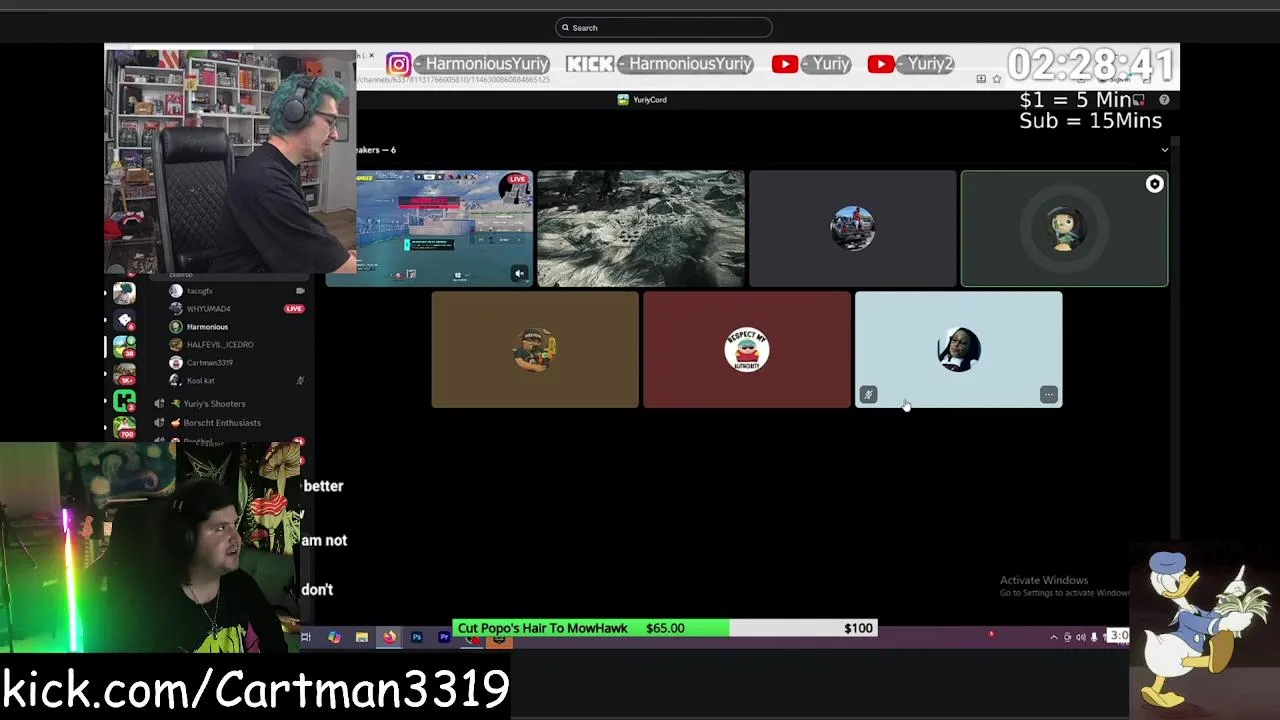Select the light blue speaker tile
The width and height of the screenshot is (1280, 720).
coord(958,350)
